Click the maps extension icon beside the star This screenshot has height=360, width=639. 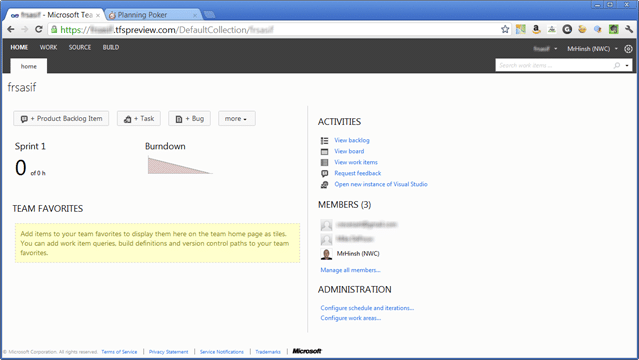[521, 29]
